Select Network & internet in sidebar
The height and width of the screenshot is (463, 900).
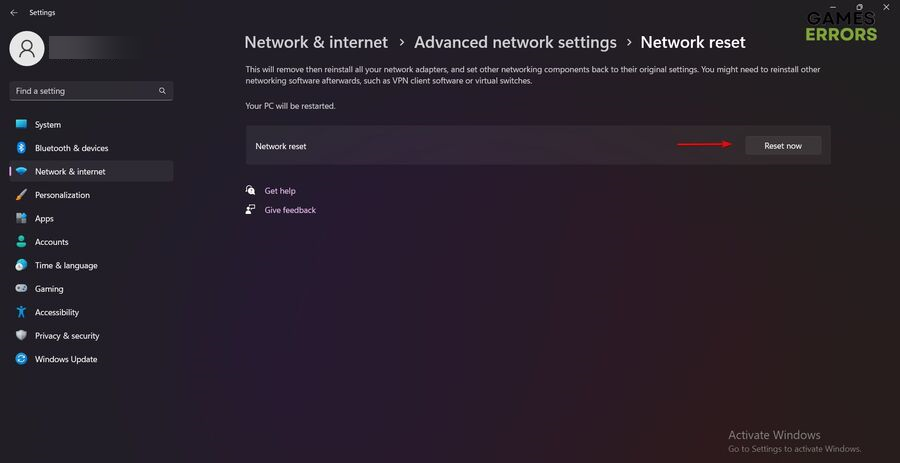click(x=70, y=172)
